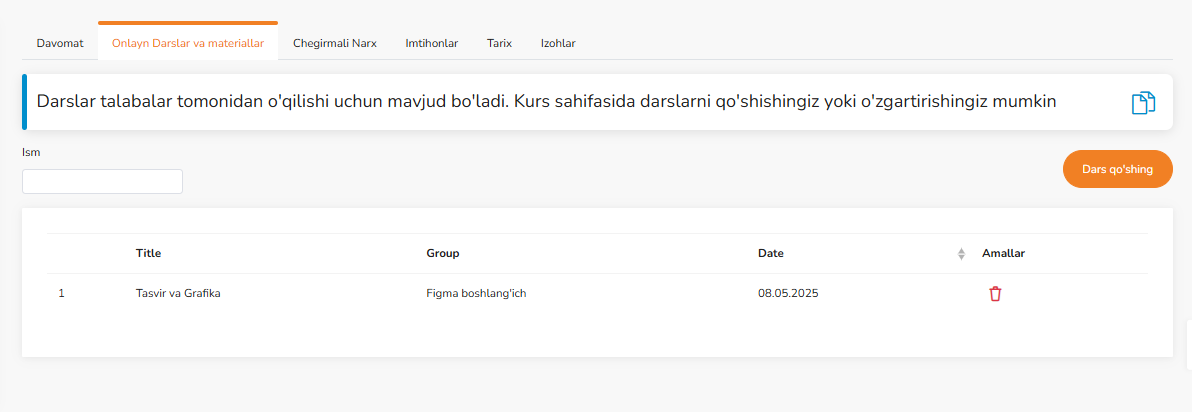Screen dimensions: 1192x412
Task: Delete the Tasvir va Grafika lesson
Action: click(x=995, y=294)
